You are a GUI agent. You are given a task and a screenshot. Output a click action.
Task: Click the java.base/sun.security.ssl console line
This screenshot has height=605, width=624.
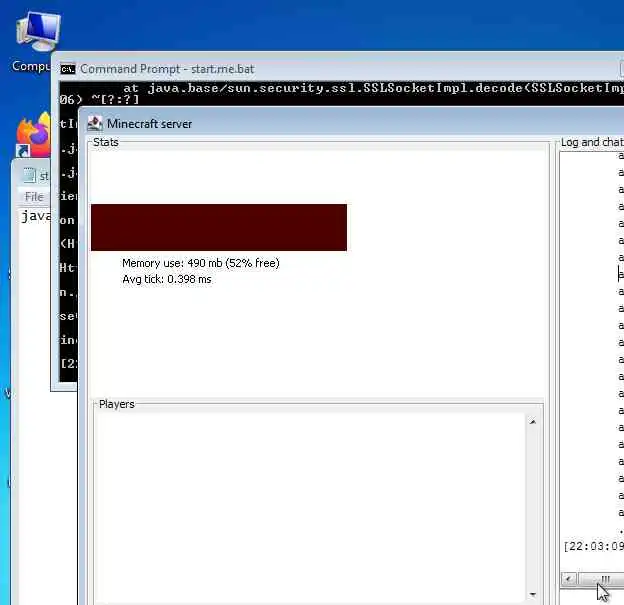point(373,88)
